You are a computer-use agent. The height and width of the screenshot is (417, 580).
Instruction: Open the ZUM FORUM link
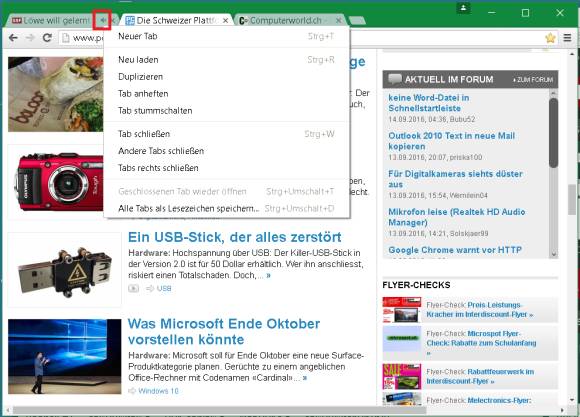click(x=533, y=80)
